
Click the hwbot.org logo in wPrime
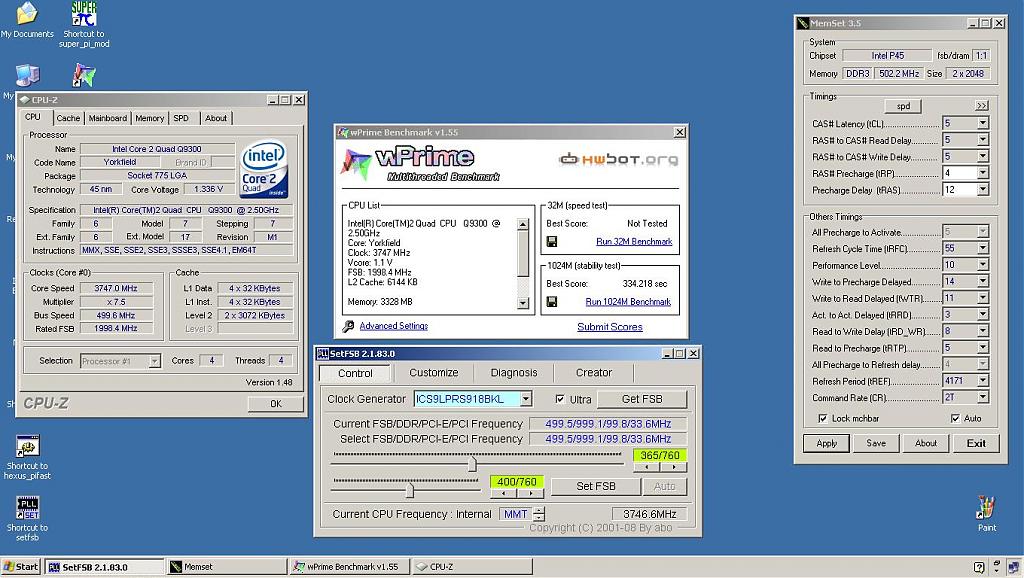tap(618, 159)
